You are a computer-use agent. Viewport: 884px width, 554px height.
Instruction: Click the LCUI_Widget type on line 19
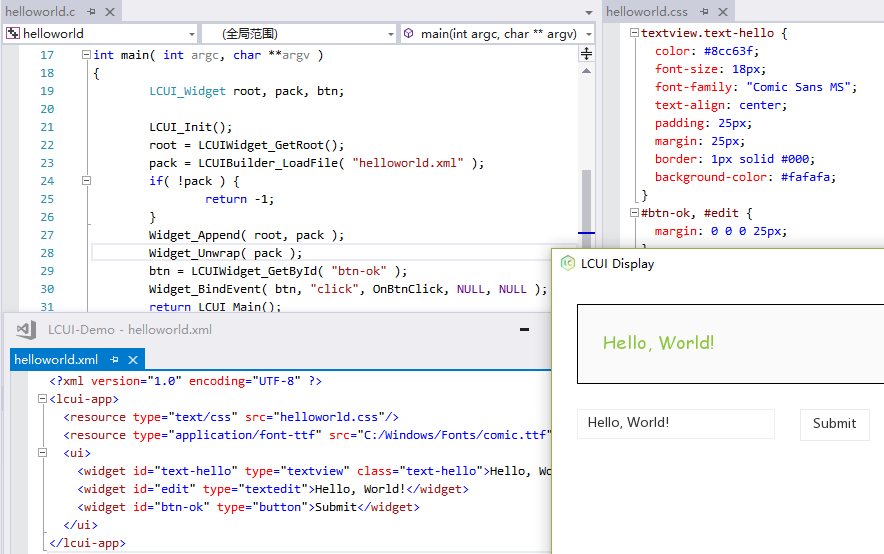click(187, 91)
